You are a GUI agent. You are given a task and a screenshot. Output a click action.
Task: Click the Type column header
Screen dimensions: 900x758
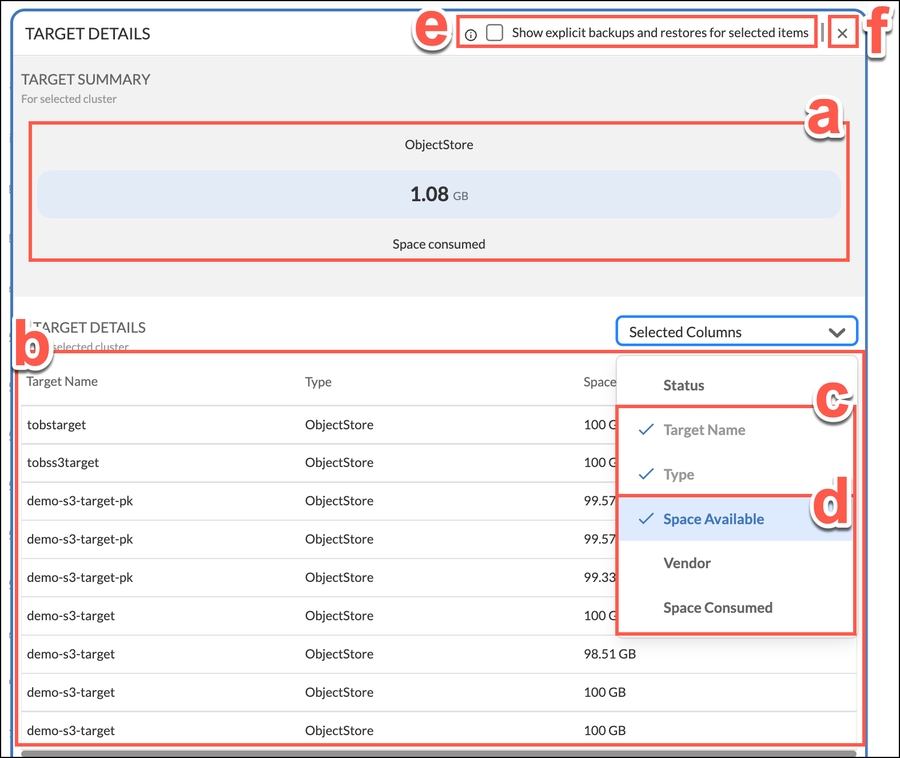click(x=318, y=382)
